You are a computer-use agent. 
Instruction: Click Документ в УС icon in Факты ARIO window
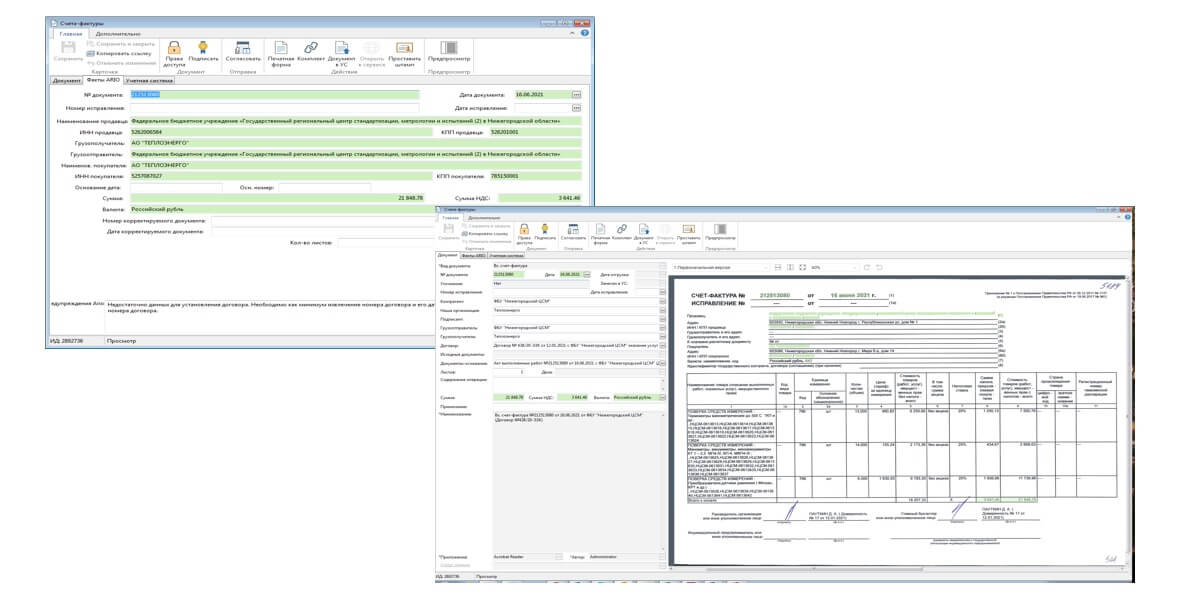341,47
